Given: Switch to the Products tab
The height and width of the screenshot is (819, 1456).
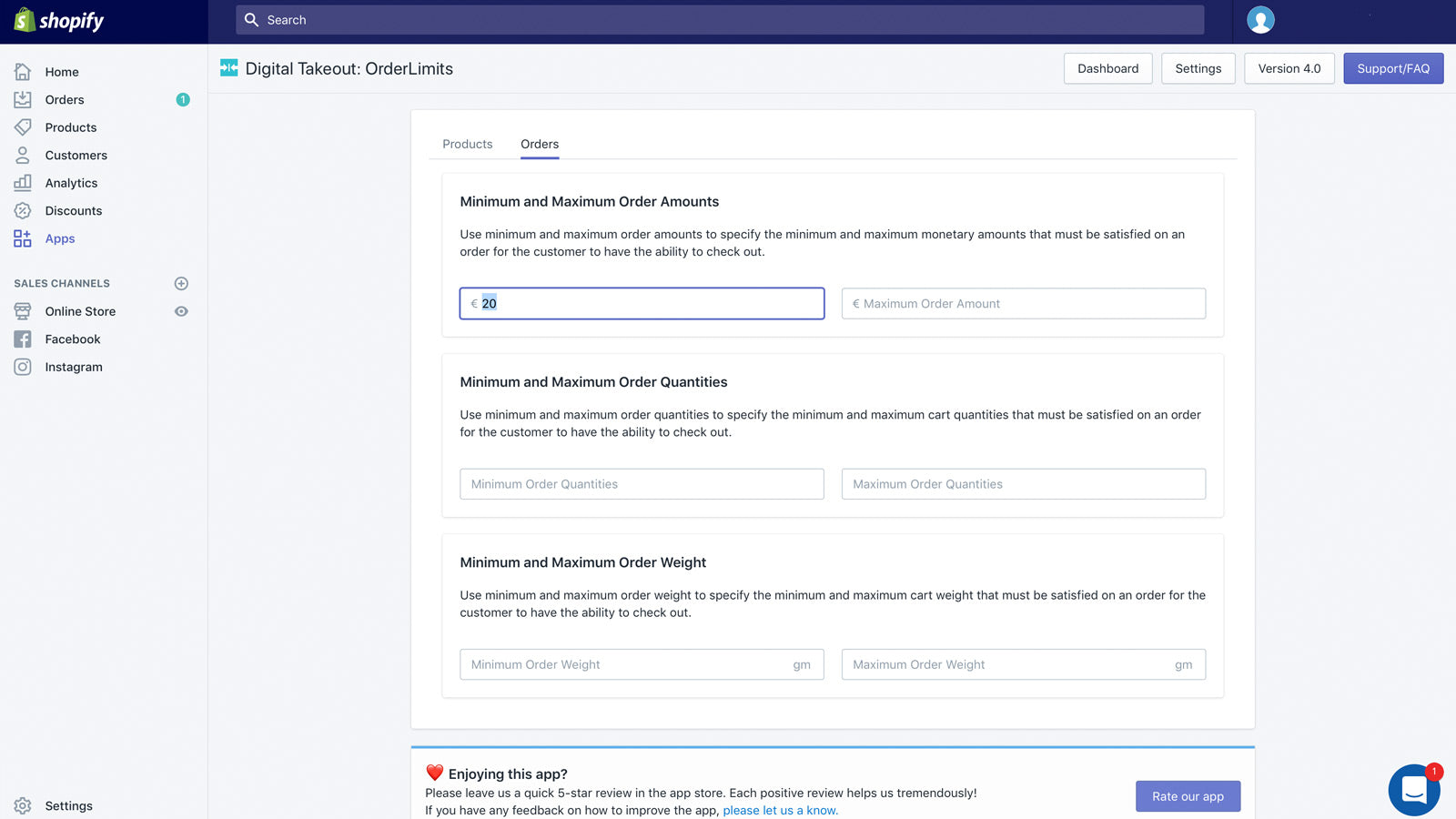Looking at the screenshot, I should pos(467,145).
